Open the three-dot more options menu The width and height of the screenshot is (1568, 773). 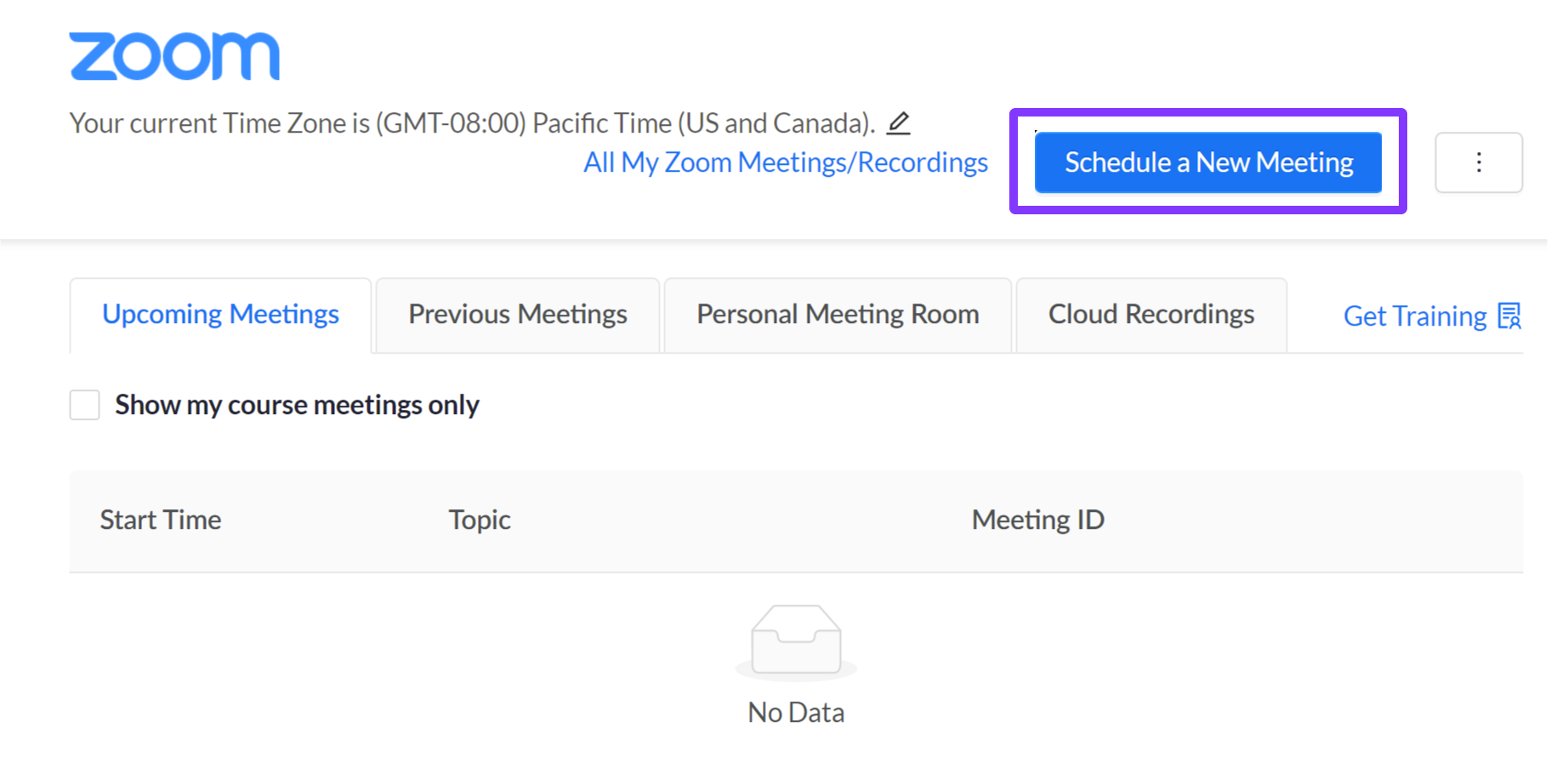tap(1478, 162)
